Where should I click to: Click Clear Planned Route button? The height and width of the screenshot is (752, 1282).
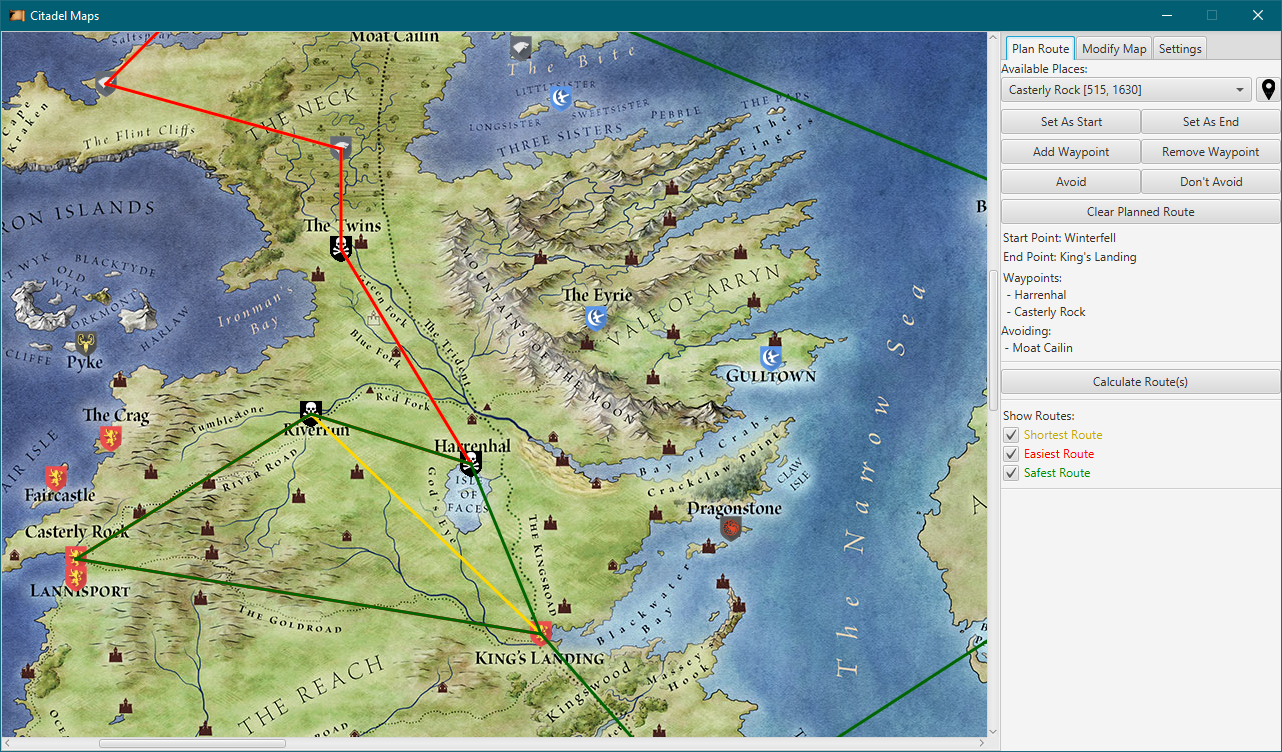coord(1141,212)
